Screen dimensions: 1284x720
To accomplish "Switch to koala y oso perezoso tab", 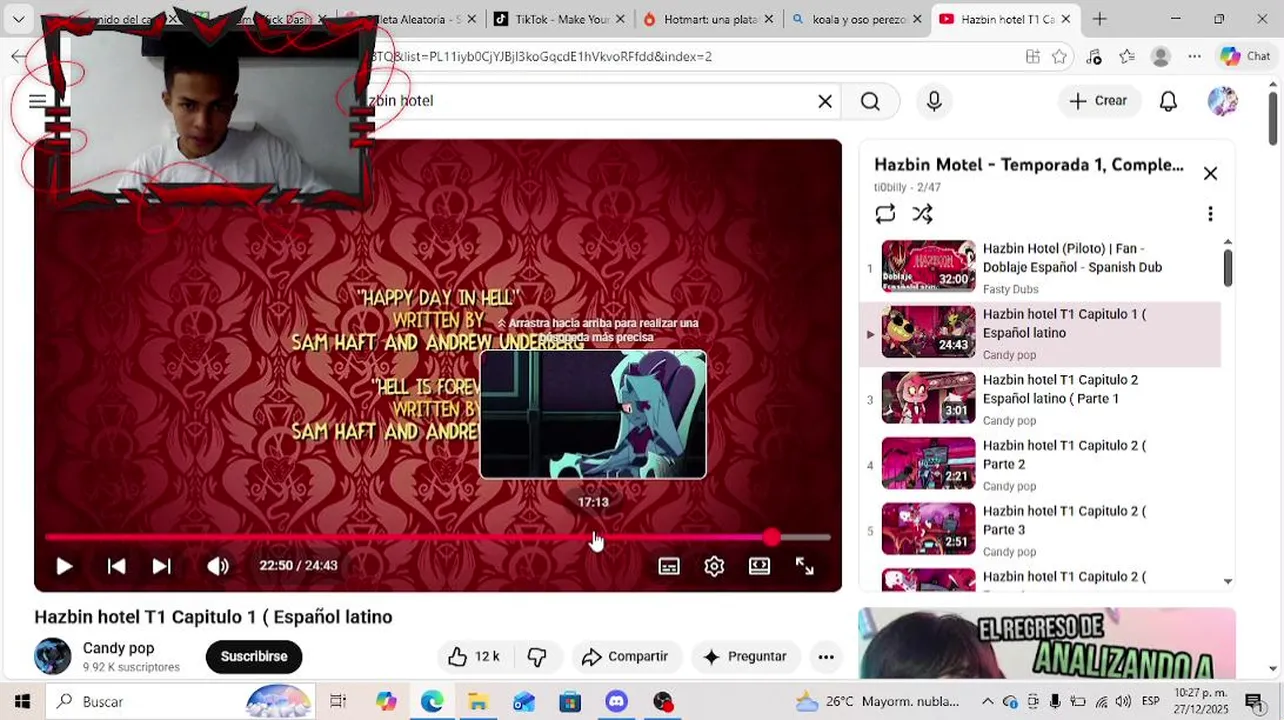I will [x=855, y=19].
